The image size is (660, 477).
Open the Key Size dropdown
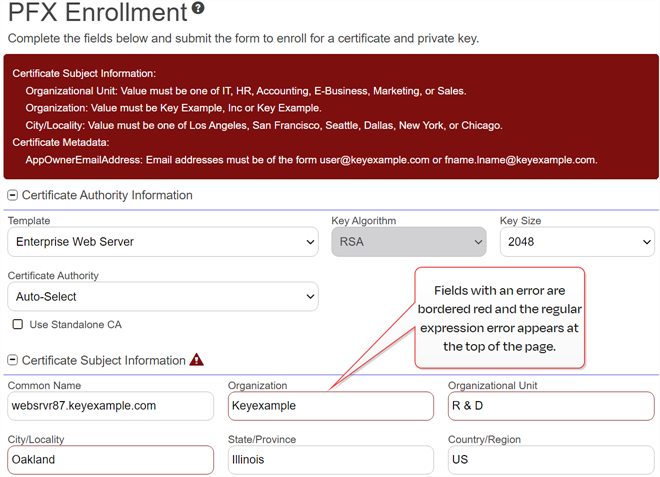577,242
